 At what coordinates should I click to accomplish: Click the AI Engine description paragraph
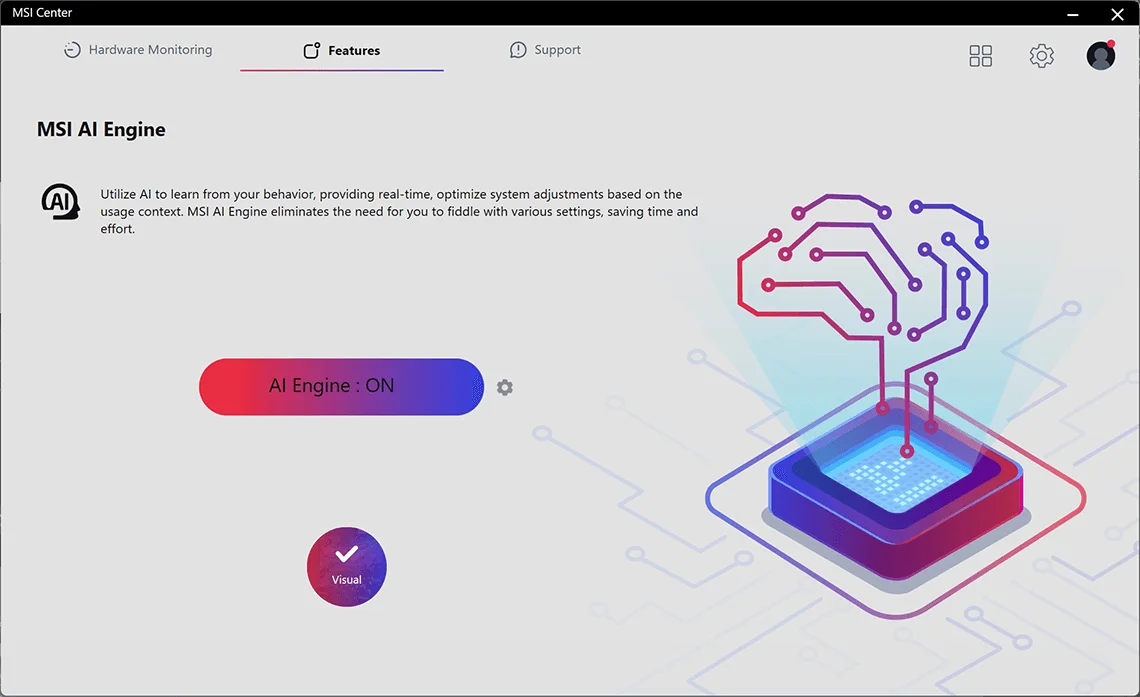[399, 211]
